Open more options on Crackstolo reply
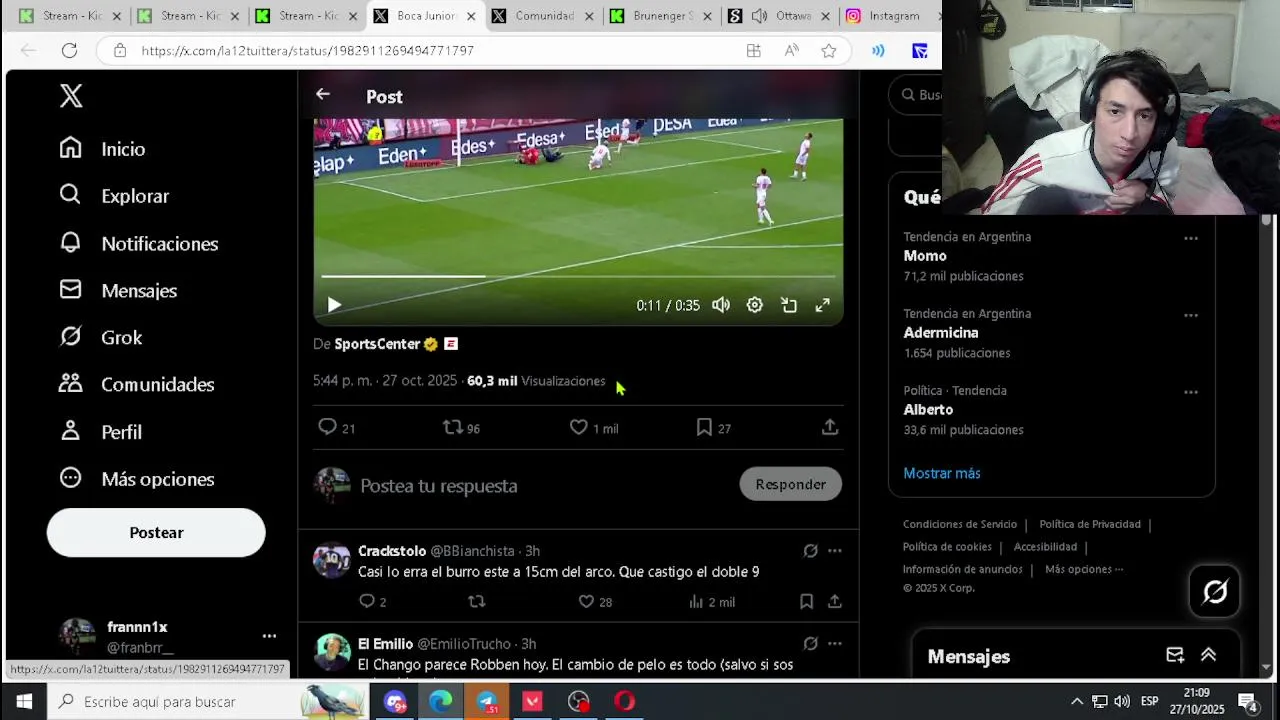Image resolution: width=1280 pixels, height=720 pixels. click(x=835, y=551)
